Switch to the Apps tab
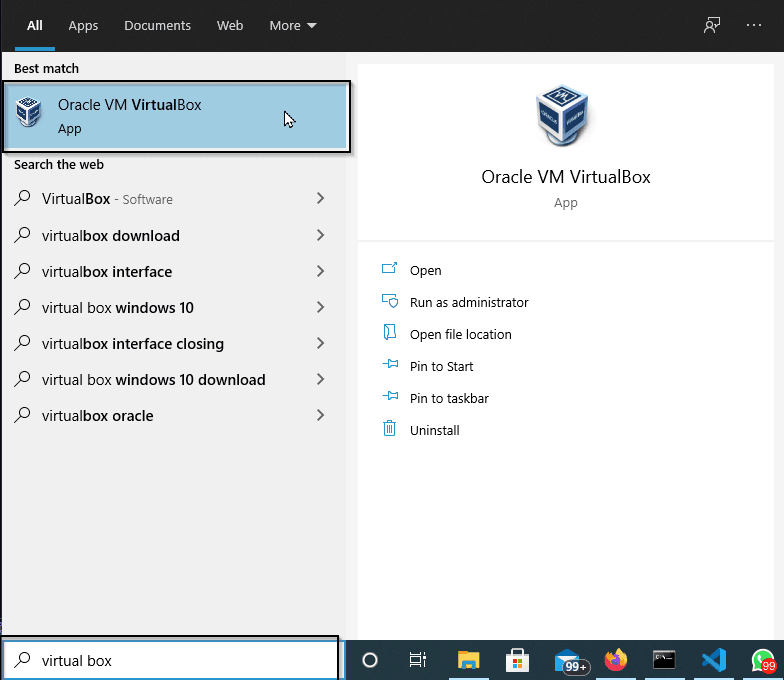 (x=83, y=26)
